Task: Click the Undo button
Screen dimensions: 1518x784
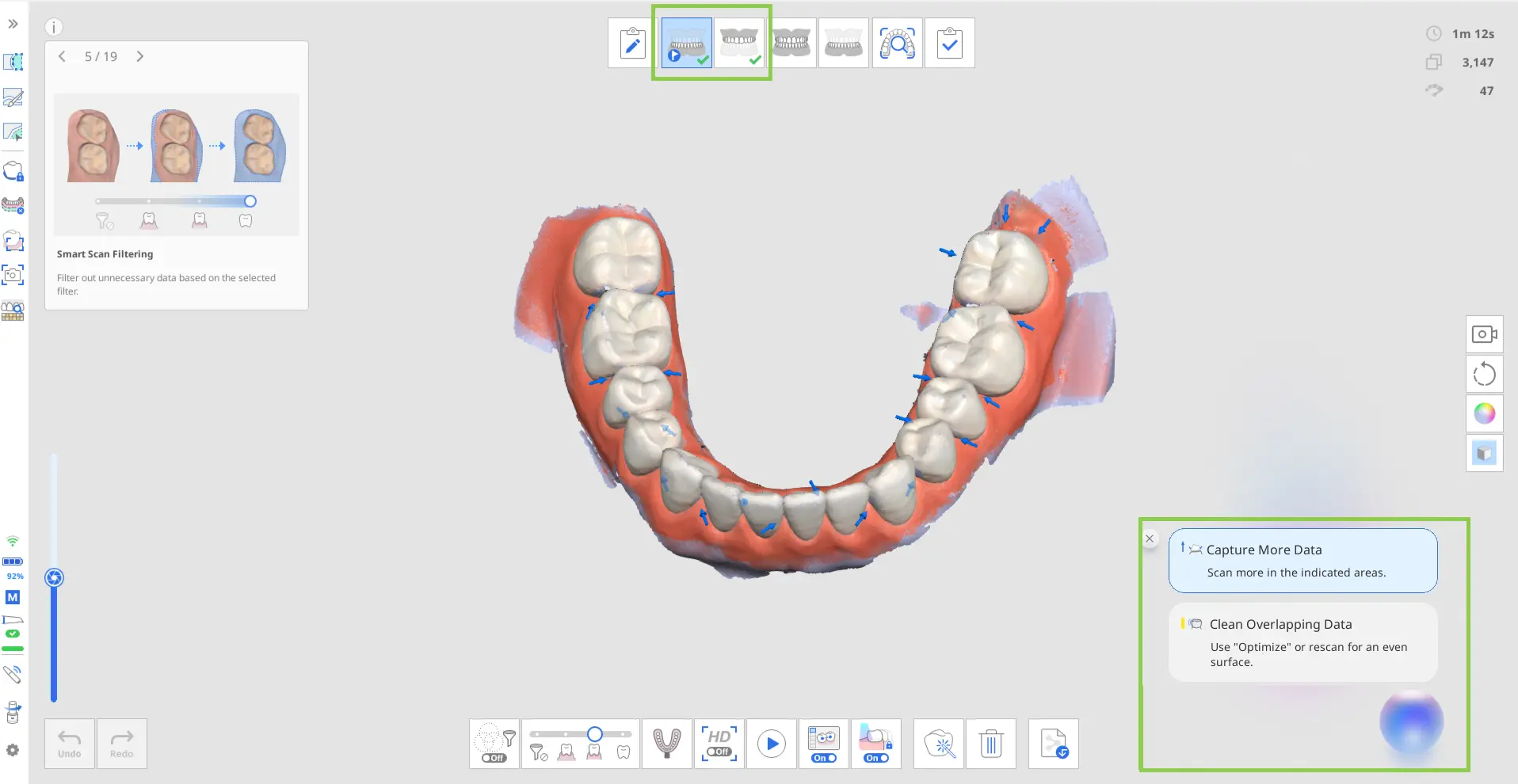Action: (x=70, y=744)
